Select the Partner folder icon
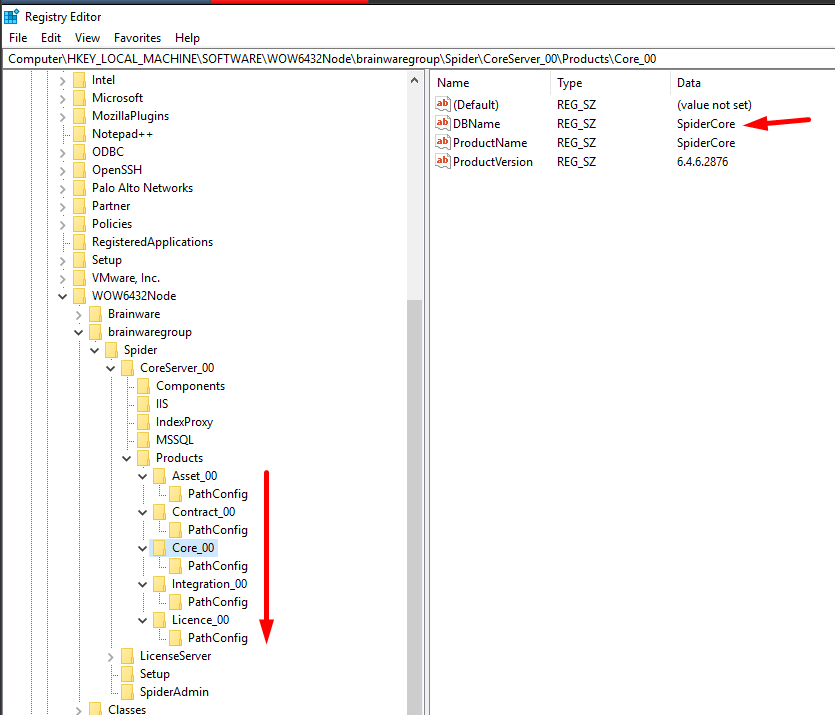Viewport: 835px width, 715px height. pos(79,206)
